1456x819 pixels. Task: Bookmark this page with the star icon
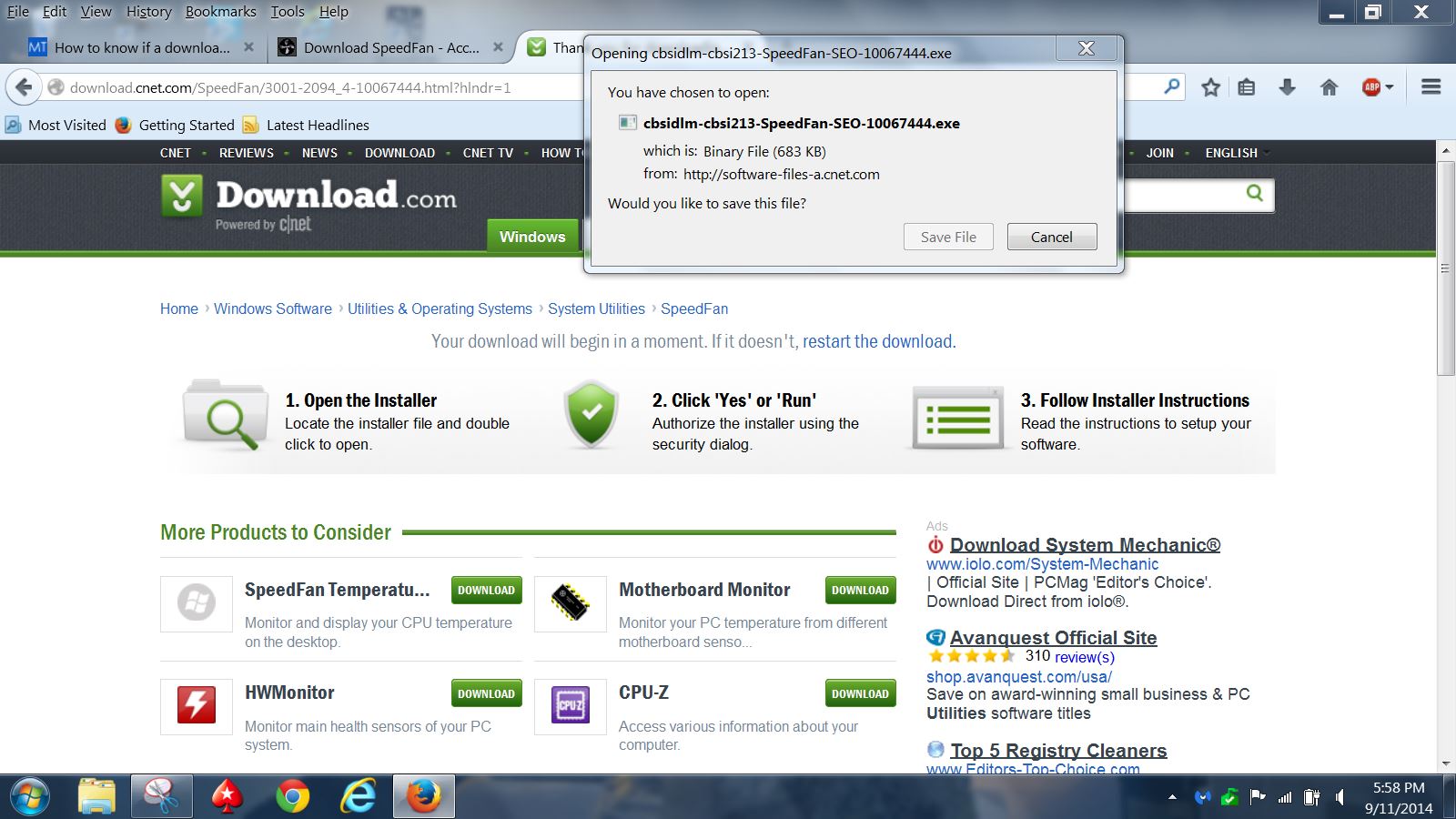(x=1210, y=87)
